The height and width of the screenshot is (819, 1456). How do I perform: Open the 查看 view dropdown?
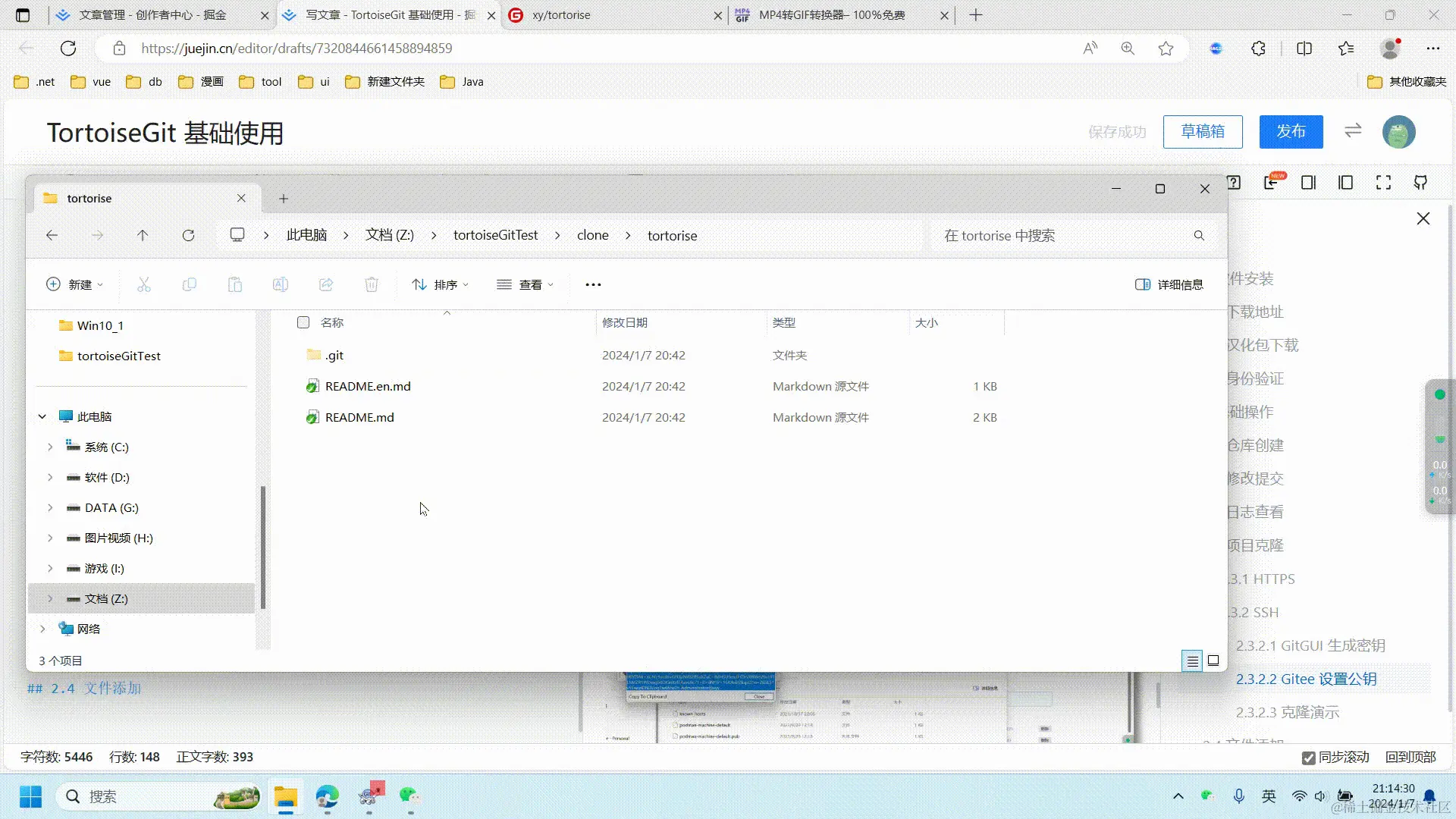coord(526,284)
